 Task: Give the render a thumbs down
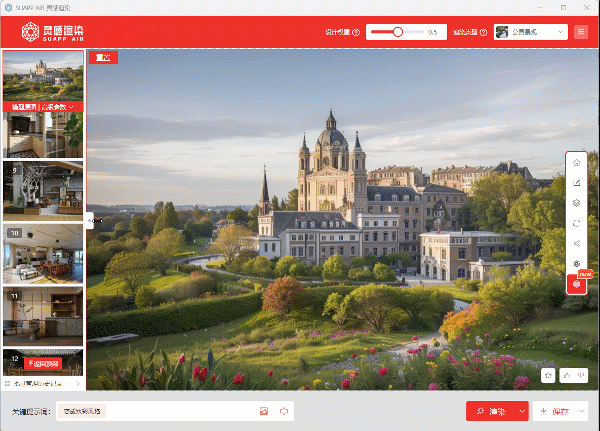click(x=579, y=375)
